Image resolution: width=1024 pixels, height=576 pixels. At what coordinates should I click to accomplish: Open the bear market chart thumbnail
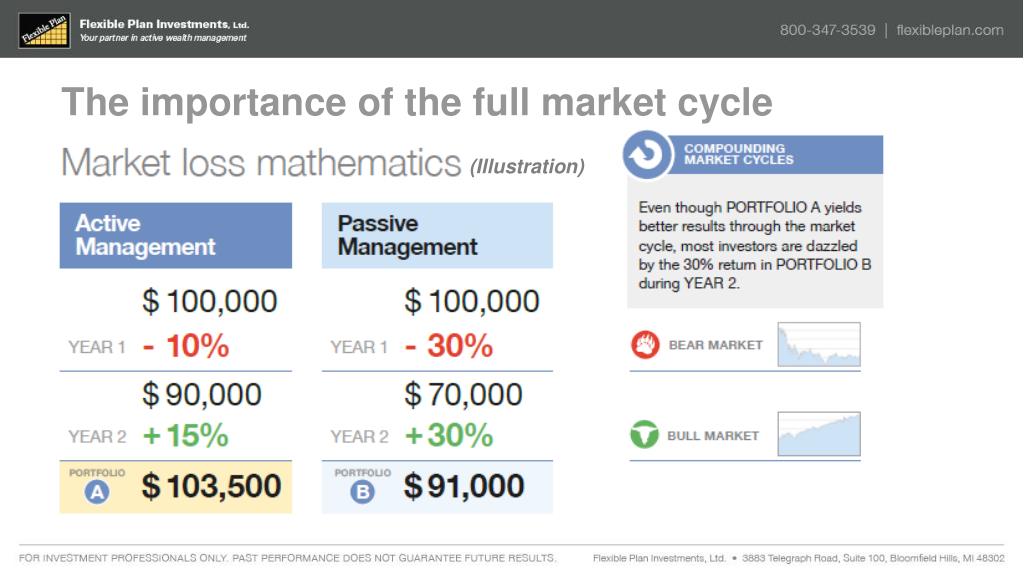[x=819, y=344]
